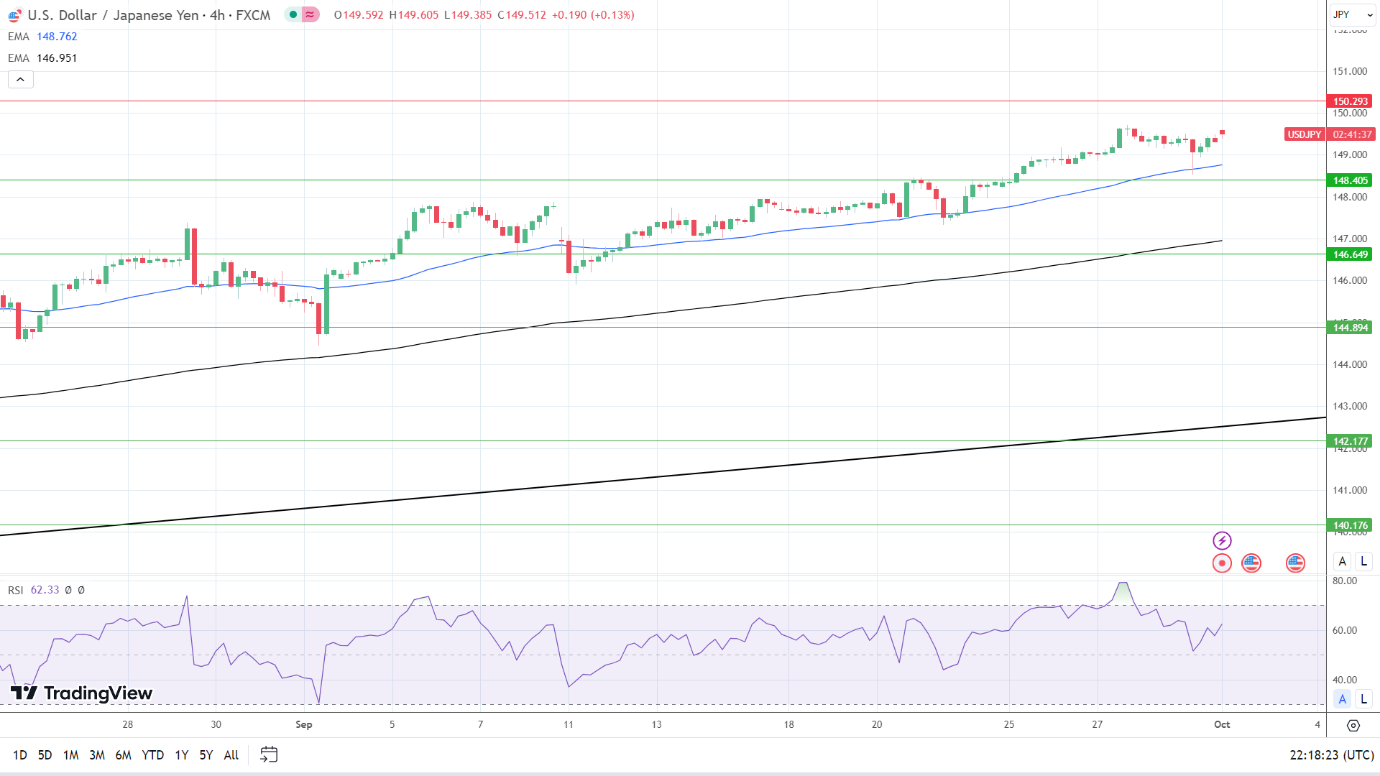
Task: Toggle log scale on the RSI pane
Action: (x=1364, y=699)
